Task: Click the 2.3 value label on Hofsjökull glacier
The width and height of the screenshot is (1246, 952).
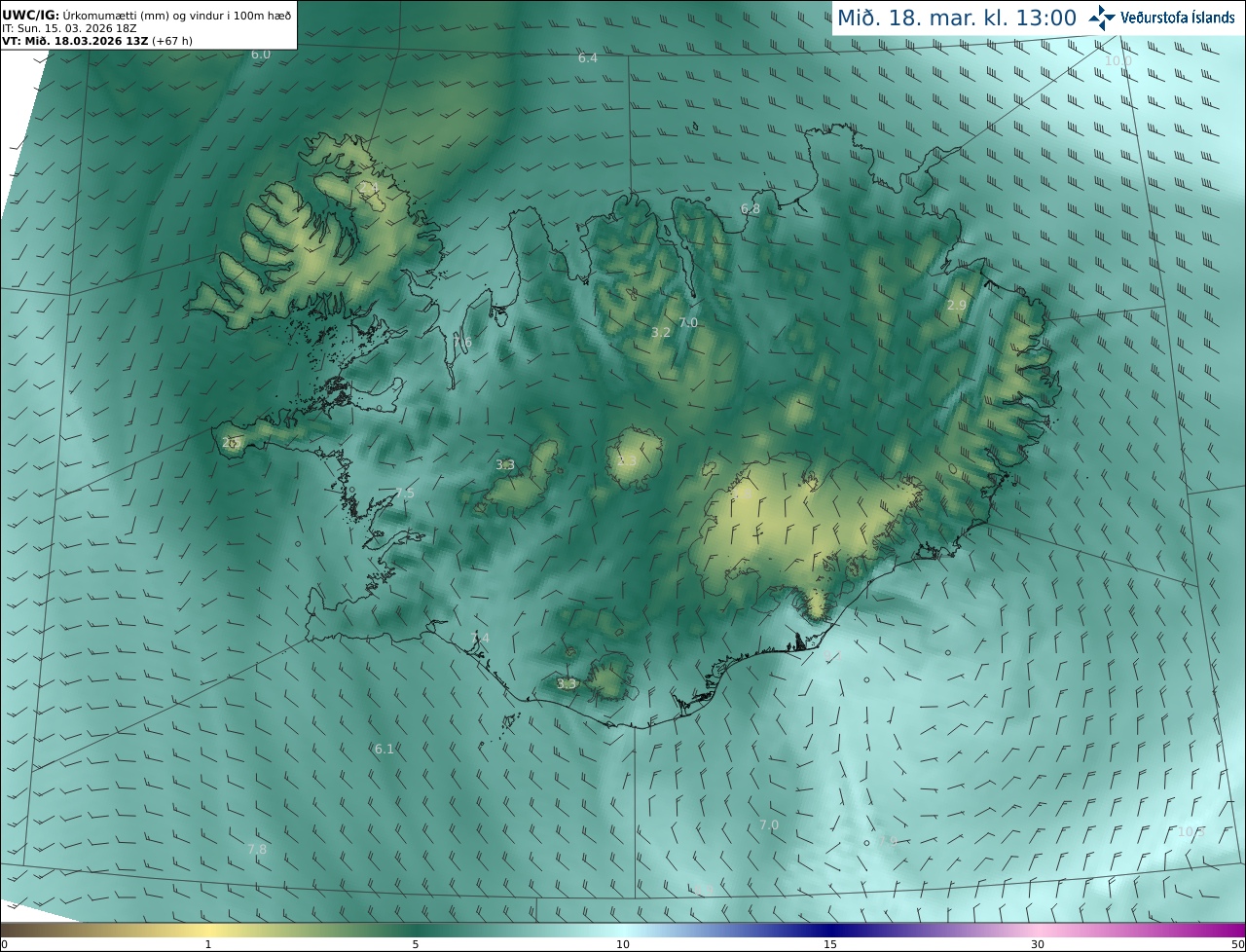Action: (x=627, y=460)
